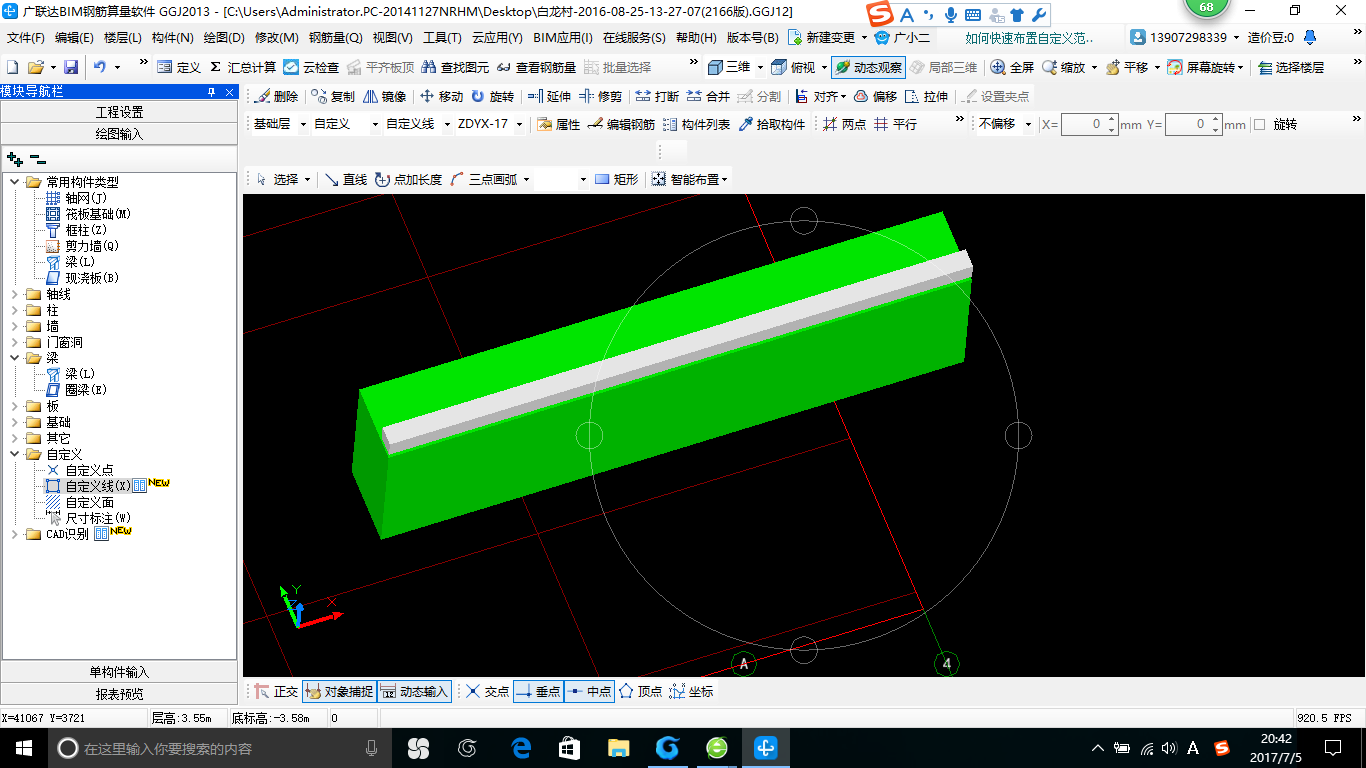1366x768 pixels.
Task: Open the 钢筋量(Q) menu
Action: (335, 38)
